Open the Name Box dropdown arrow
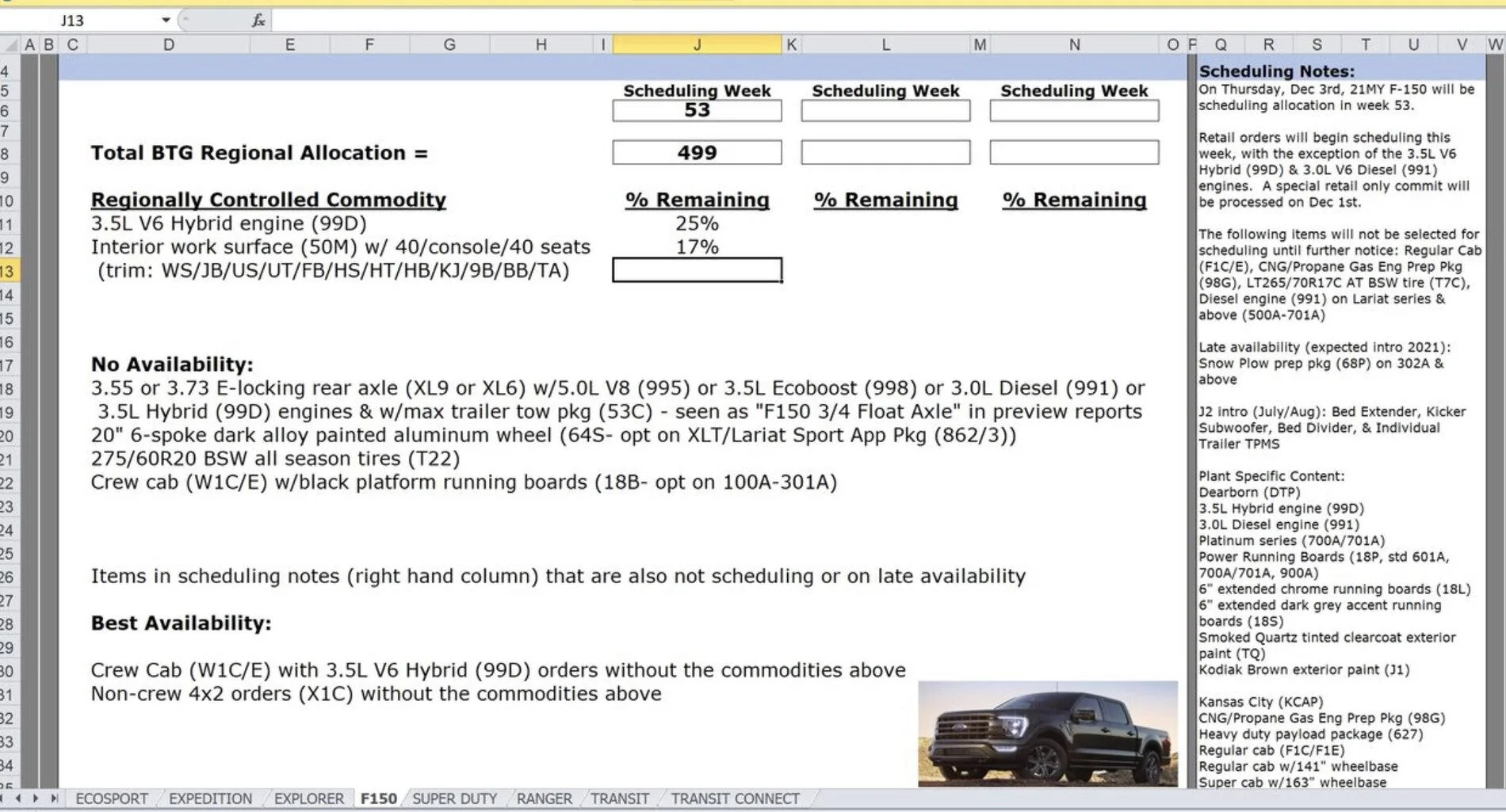Viewport: 1506px width, 812px height. coord(166,20)
